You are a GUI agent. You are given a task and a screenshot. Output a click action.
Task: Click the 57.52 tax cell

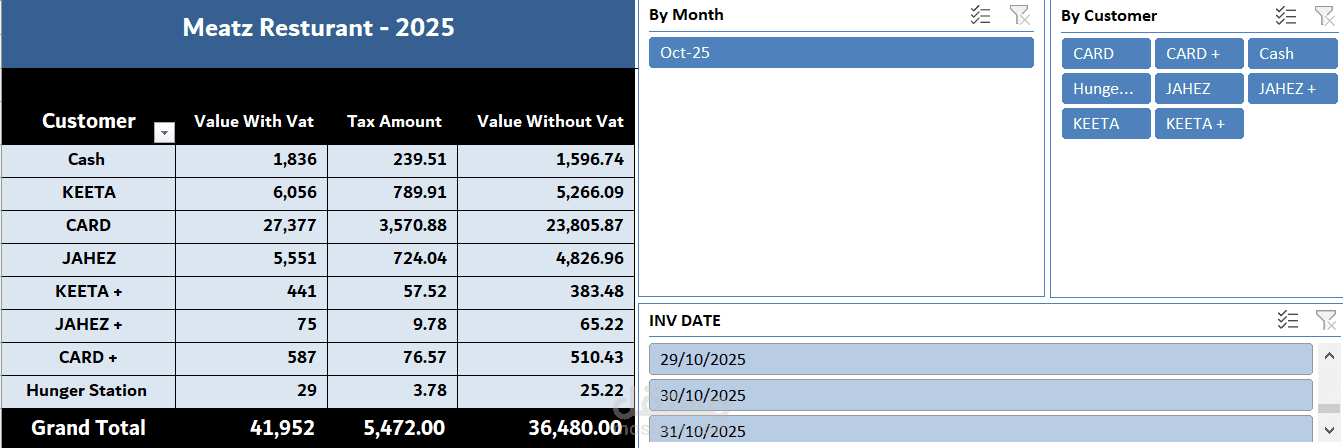pyautogui.click(x=393, y=292)
